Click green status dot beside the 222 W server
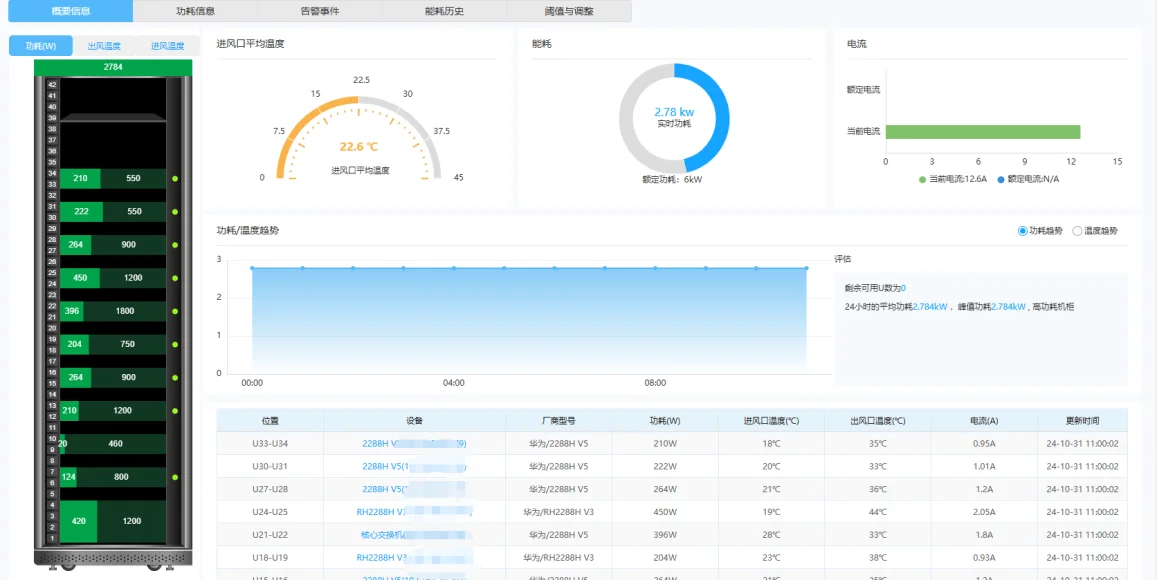Screen dimensions: 1157x580 [175, 212]
